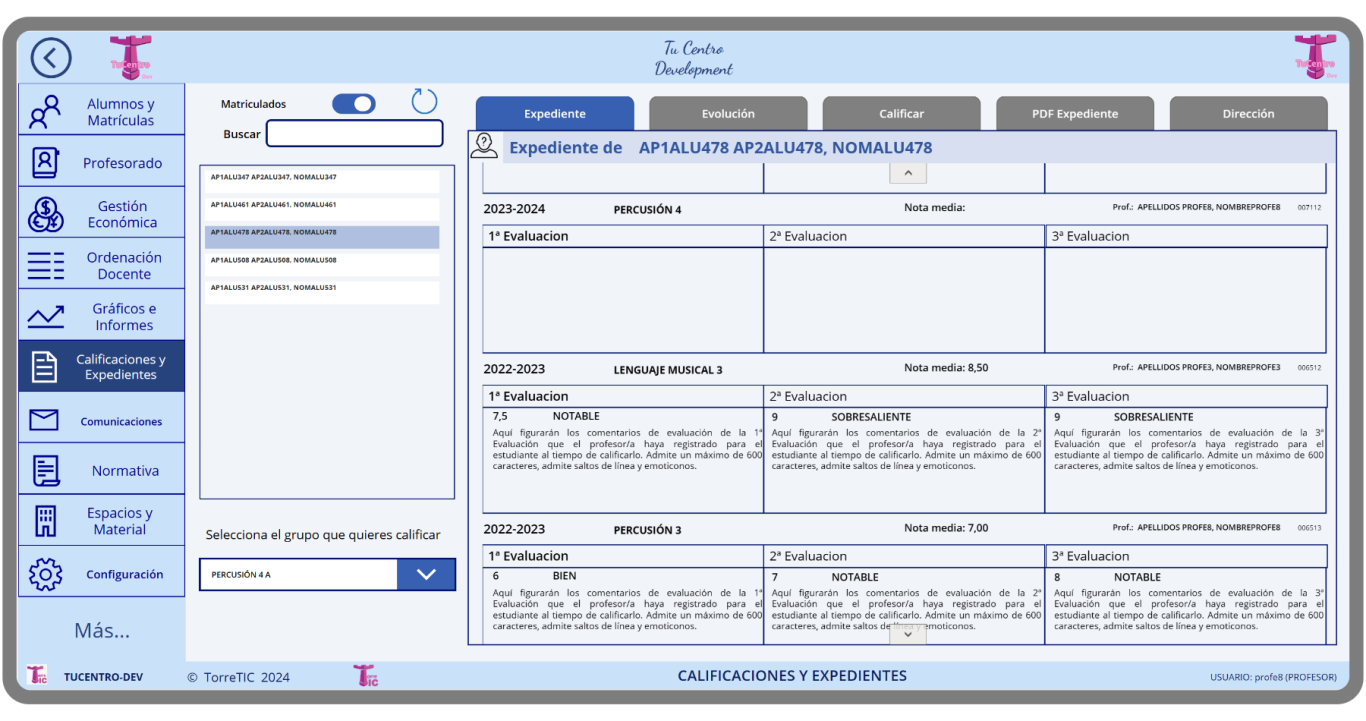This screenshot has height=721, width=1366.
Task: Switch to the Expediente tab
Action: pyautogui.click(x=555, y=113)
